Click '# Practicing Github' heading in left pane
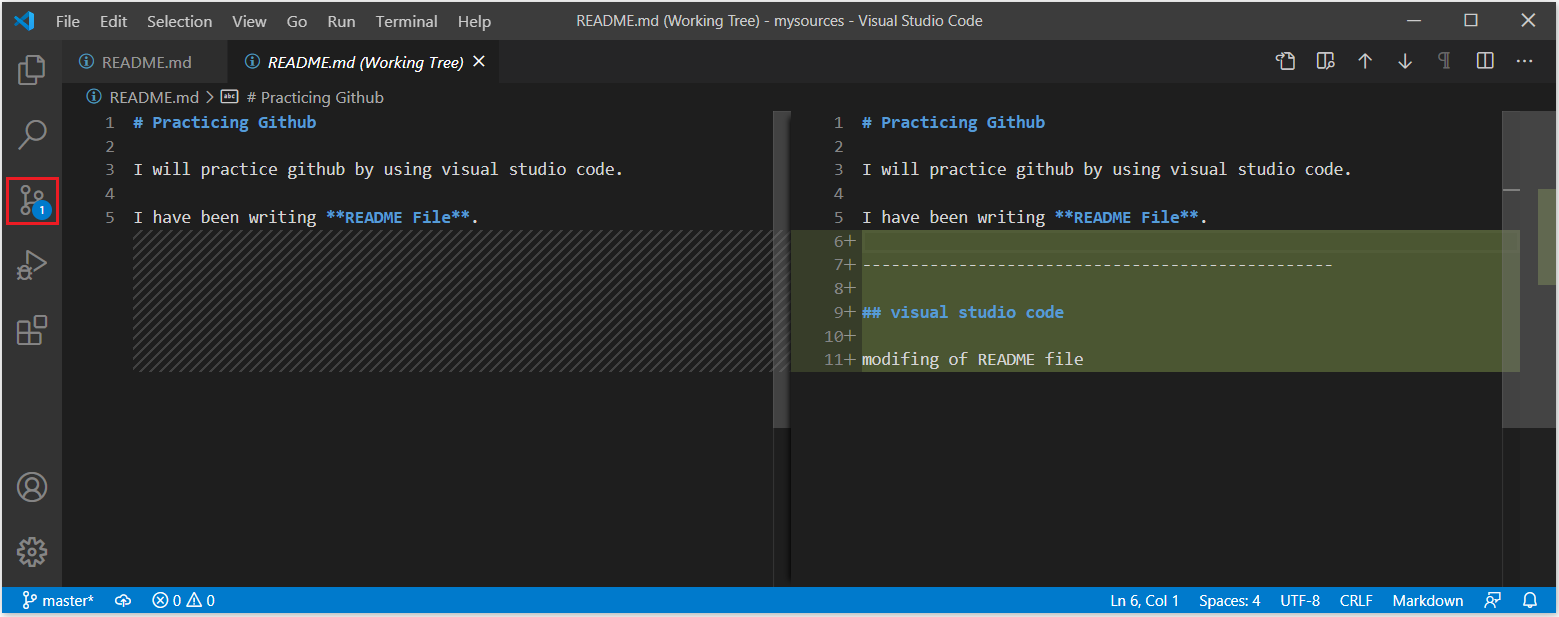 [224, 122]
